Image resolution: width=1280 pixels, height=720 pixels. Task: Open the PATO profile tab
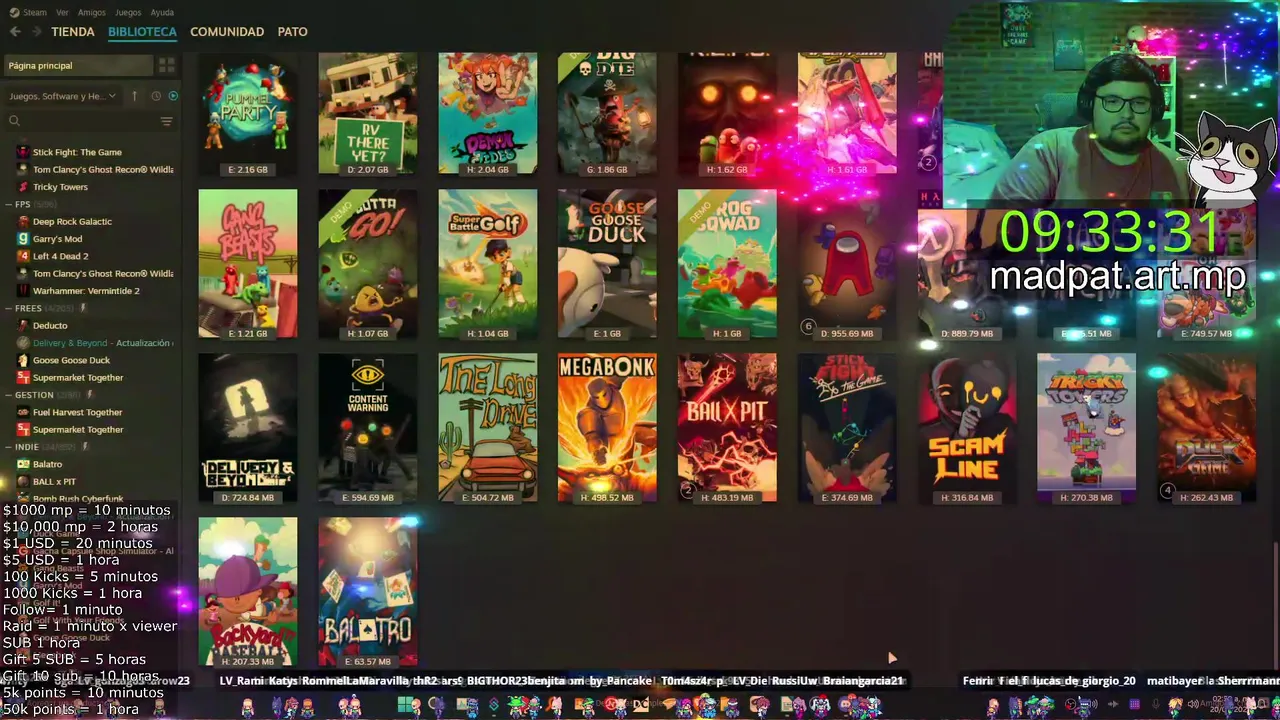tap(292, 32)
